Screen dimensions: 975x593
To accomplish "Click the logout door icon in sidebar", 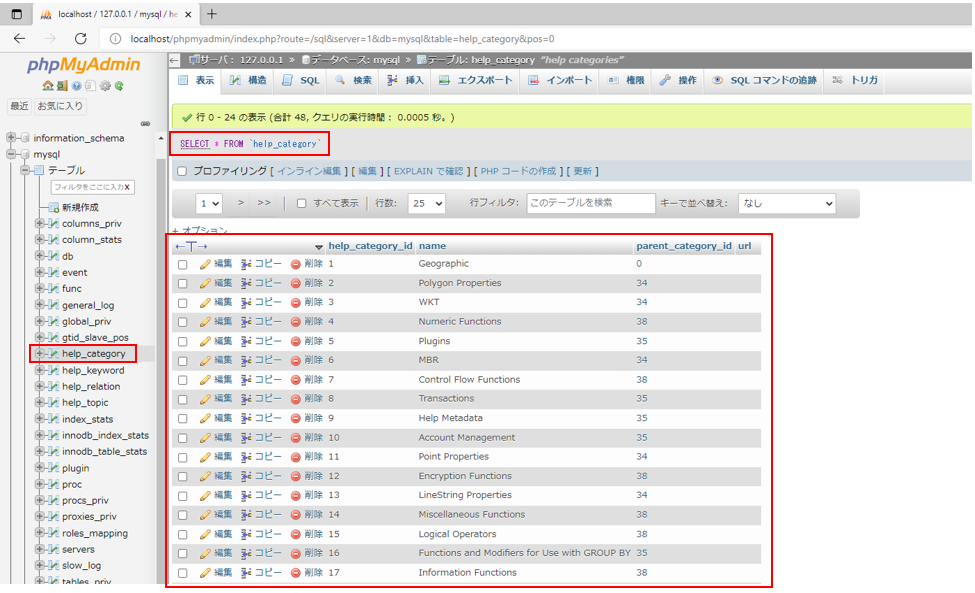I will pos(62,86).
